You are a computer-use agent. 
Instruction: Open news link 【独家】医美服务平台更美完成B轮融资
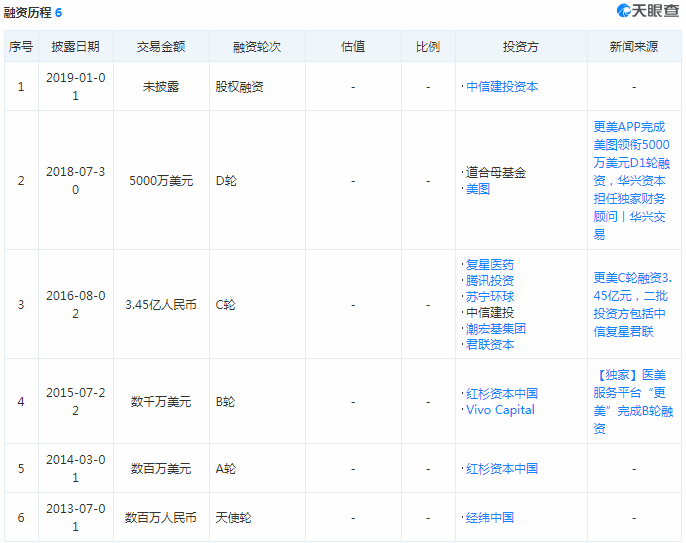click(633, 402)
